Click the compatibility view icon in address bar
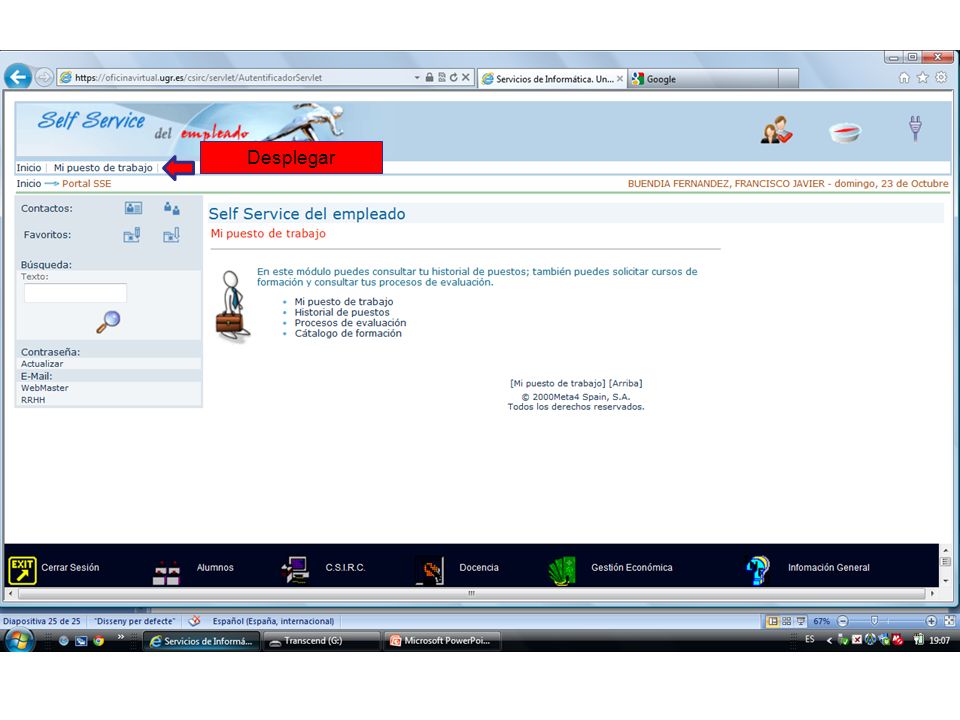960x720 pixels. [441, 78]
